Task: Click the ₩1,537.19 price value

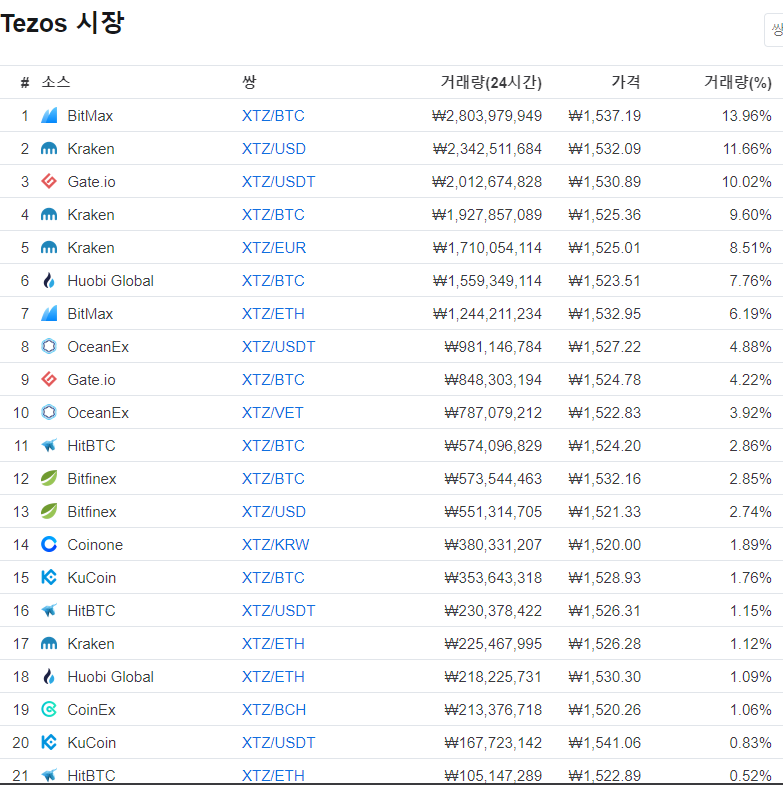Action: click(x=605, y=116)
